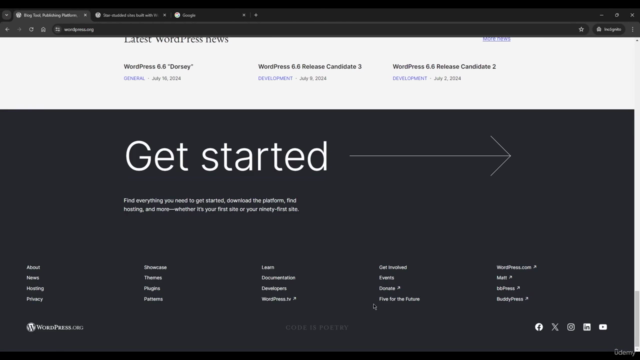Open the Five for the Future link
The width and height of the screenshot is (640, 360).
[x=399, y=299]
